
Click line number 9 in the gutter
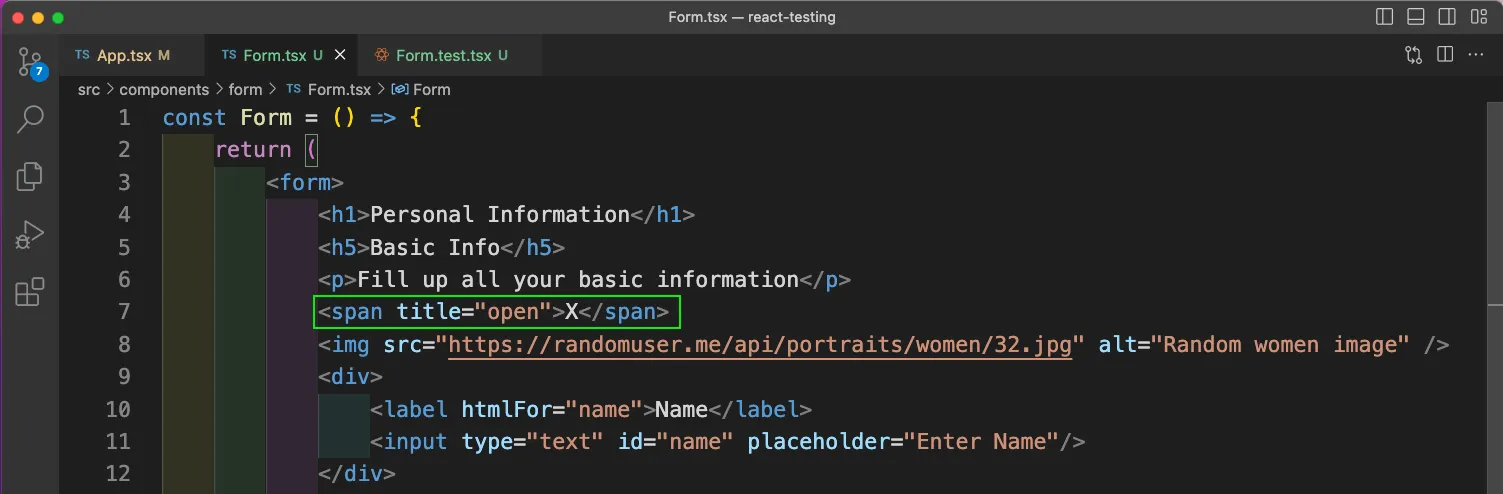(124, 377)
